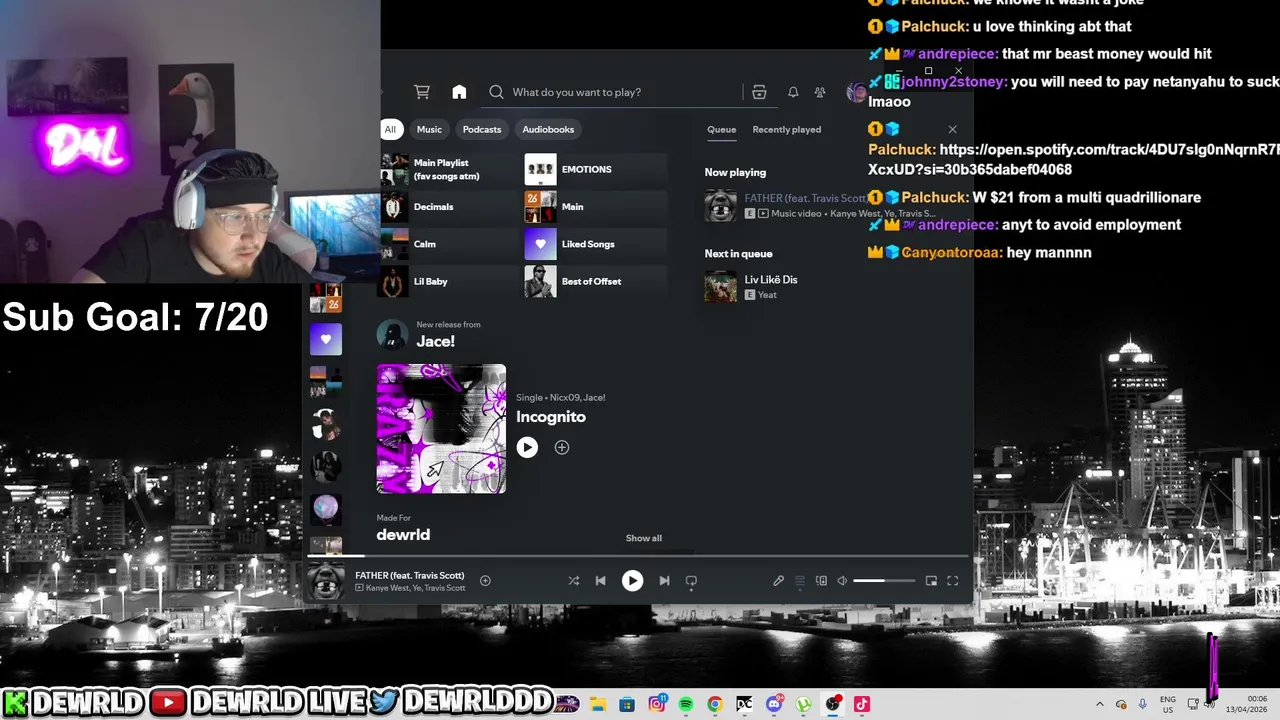Play the Incognito single
The image size is (1280, 720).
pos(527,447)
